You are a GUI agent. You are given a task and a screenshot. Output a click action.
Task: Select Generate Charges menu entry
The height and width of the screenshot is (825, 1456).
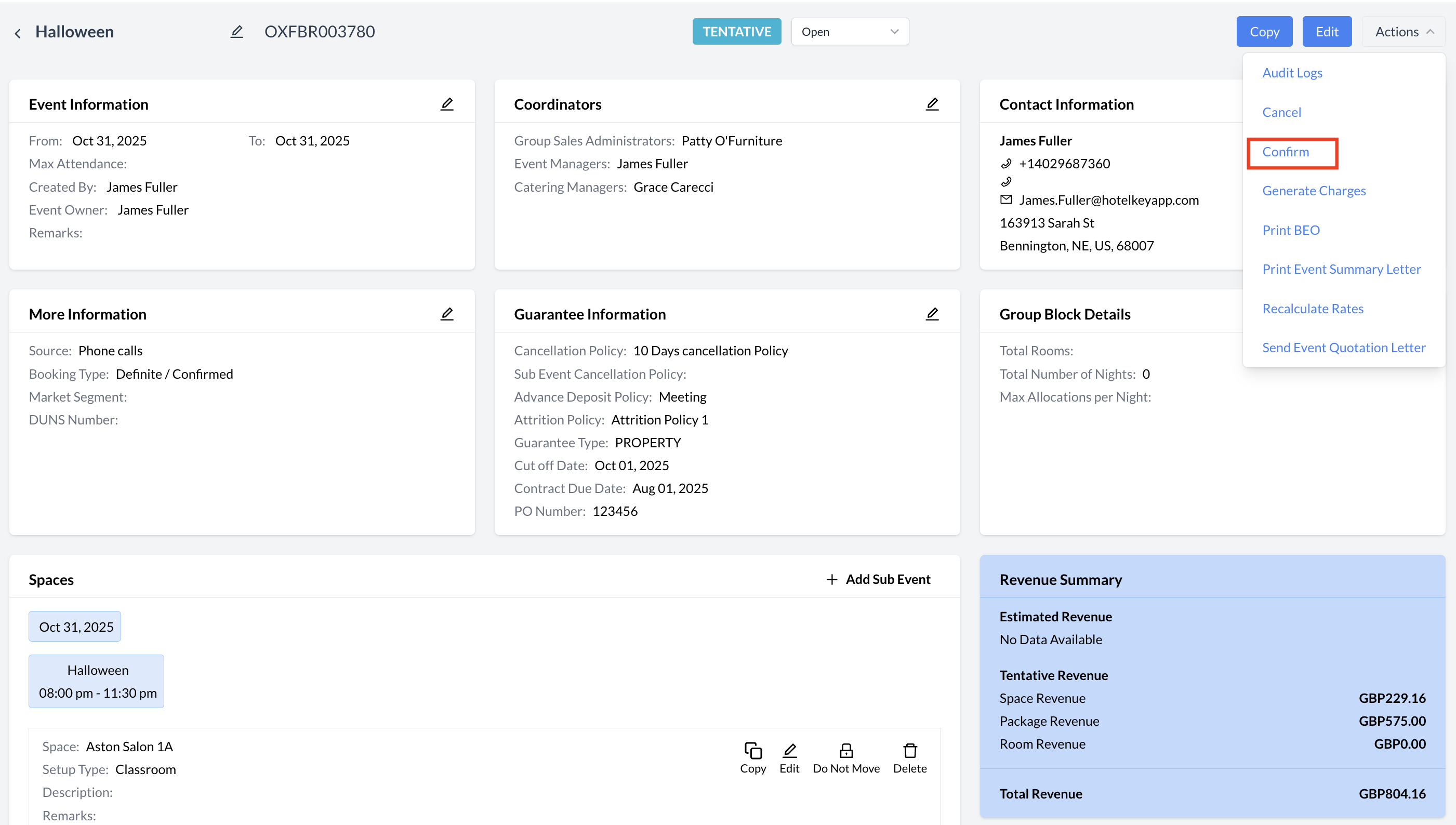pyautogui.click(x=1313, y=191)
